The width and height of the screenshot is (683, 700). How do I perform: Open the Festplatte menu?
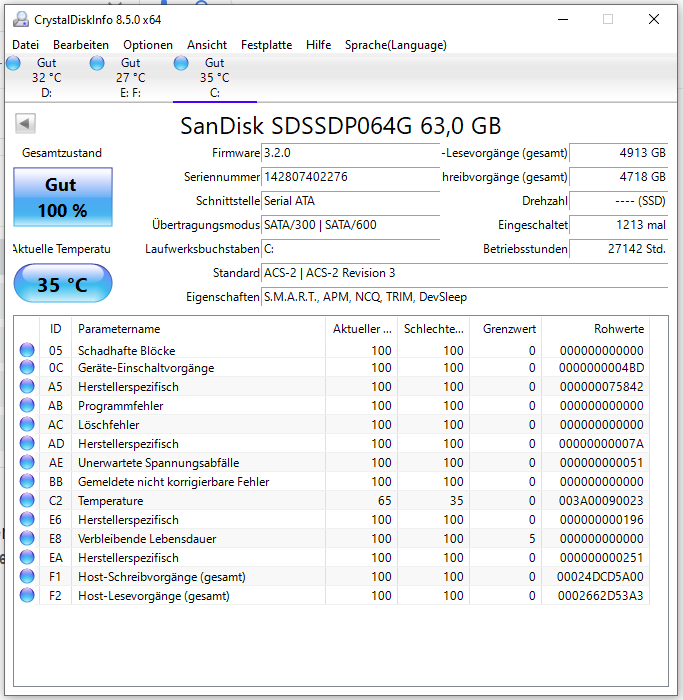[x=267, y=45]
